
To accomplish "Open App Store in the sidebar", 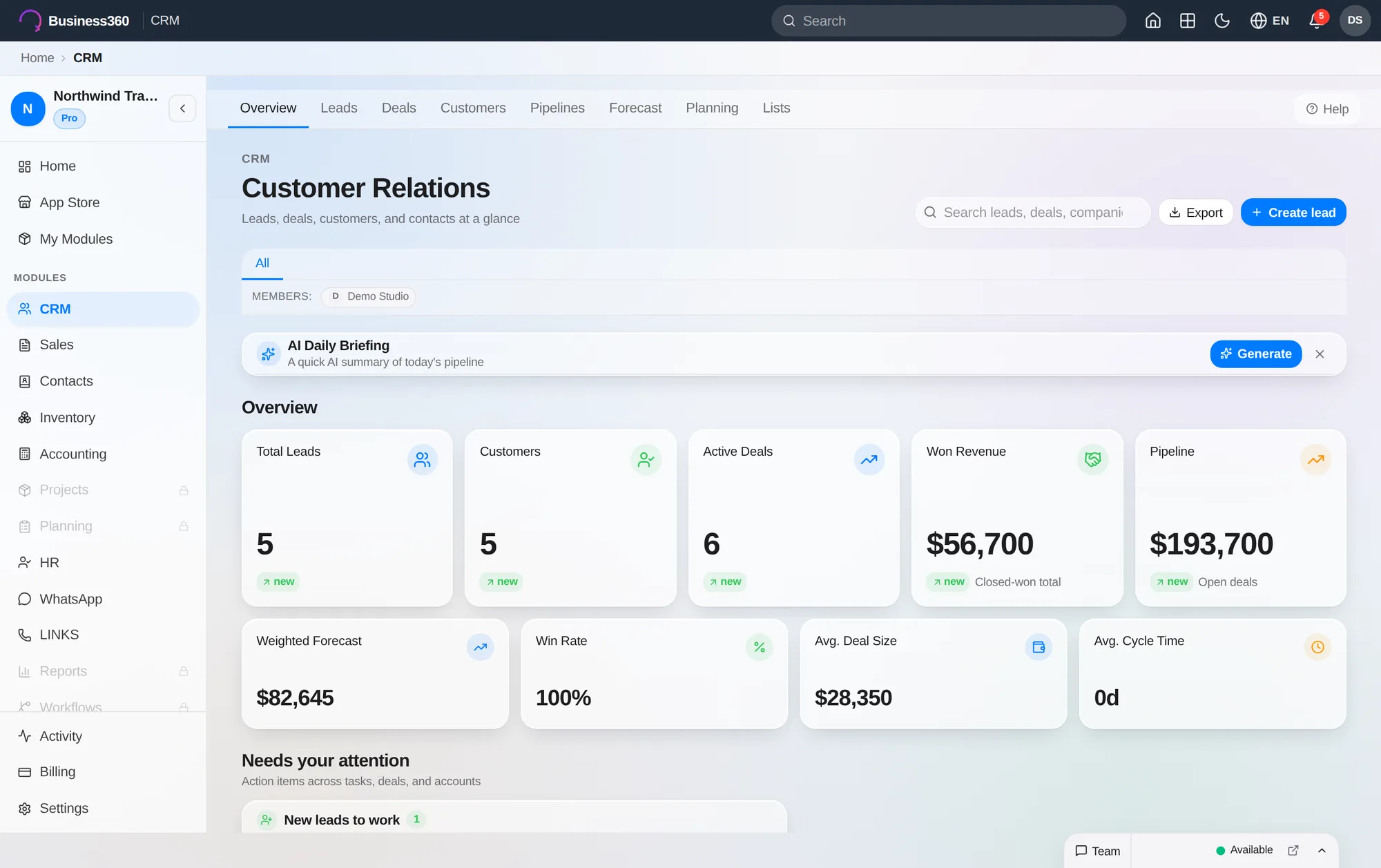I will 103,202.
